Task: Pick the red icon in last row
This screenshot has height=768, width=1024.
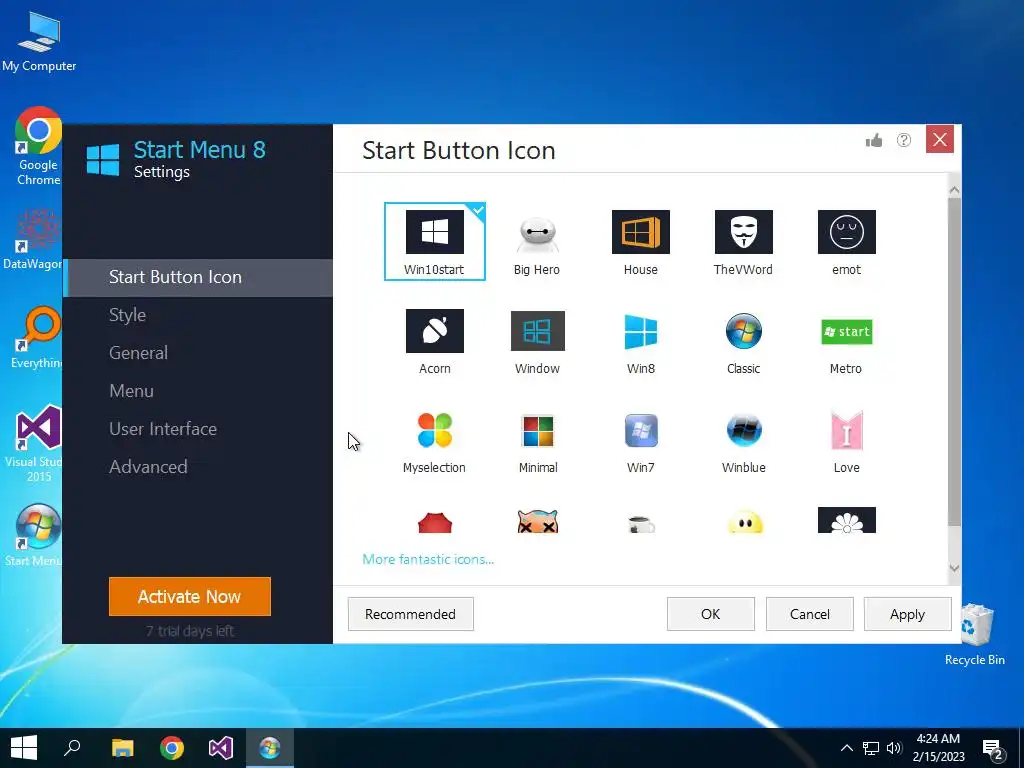Action: pos(434,522)
